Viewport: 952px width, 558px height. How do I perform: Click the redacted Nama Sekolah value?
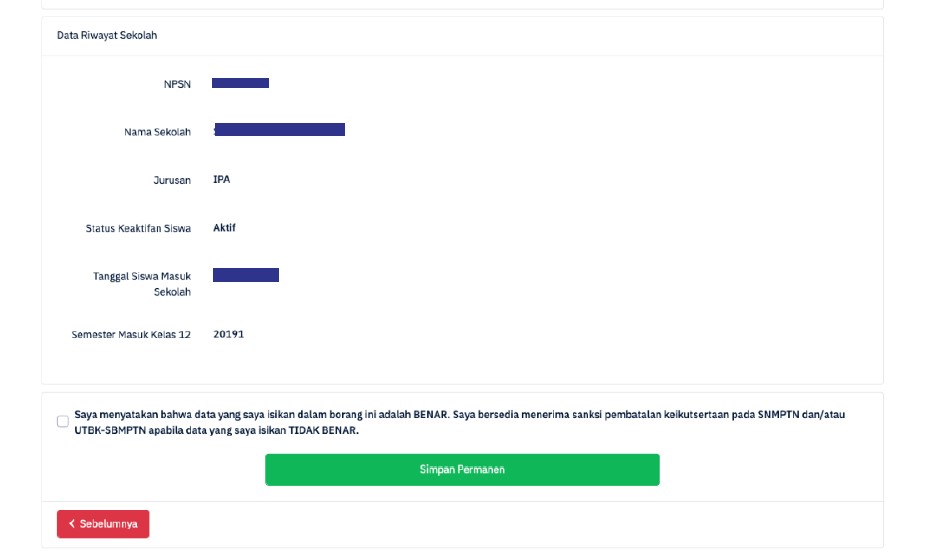pos(279,129)
